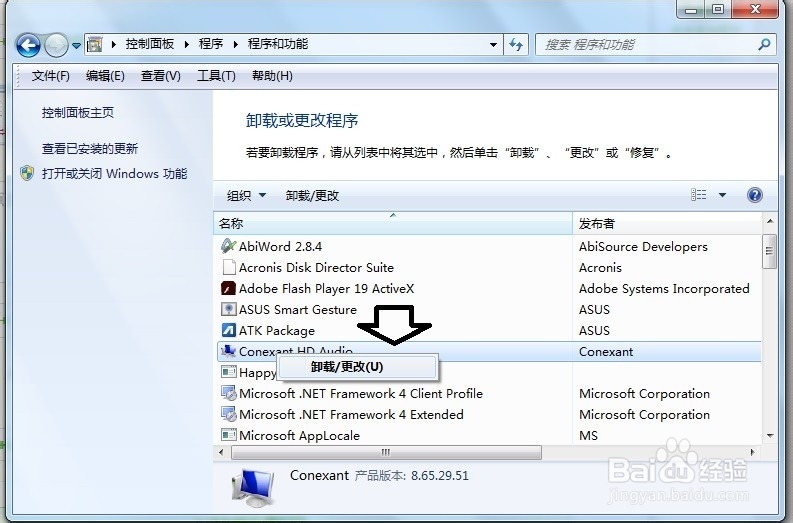Click the Microsoft AppLocale icon
Screen dimensions: 793x523
(x=229, y=435)
